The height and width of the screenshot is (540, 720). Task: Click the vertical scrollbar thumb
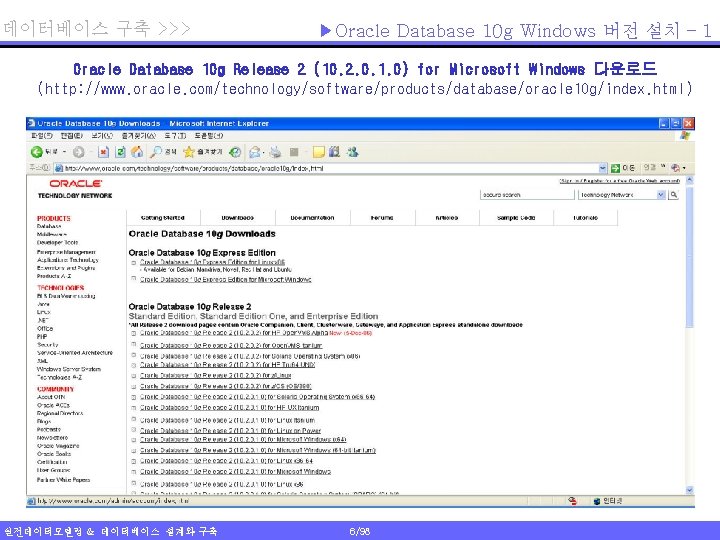(689, 257)
